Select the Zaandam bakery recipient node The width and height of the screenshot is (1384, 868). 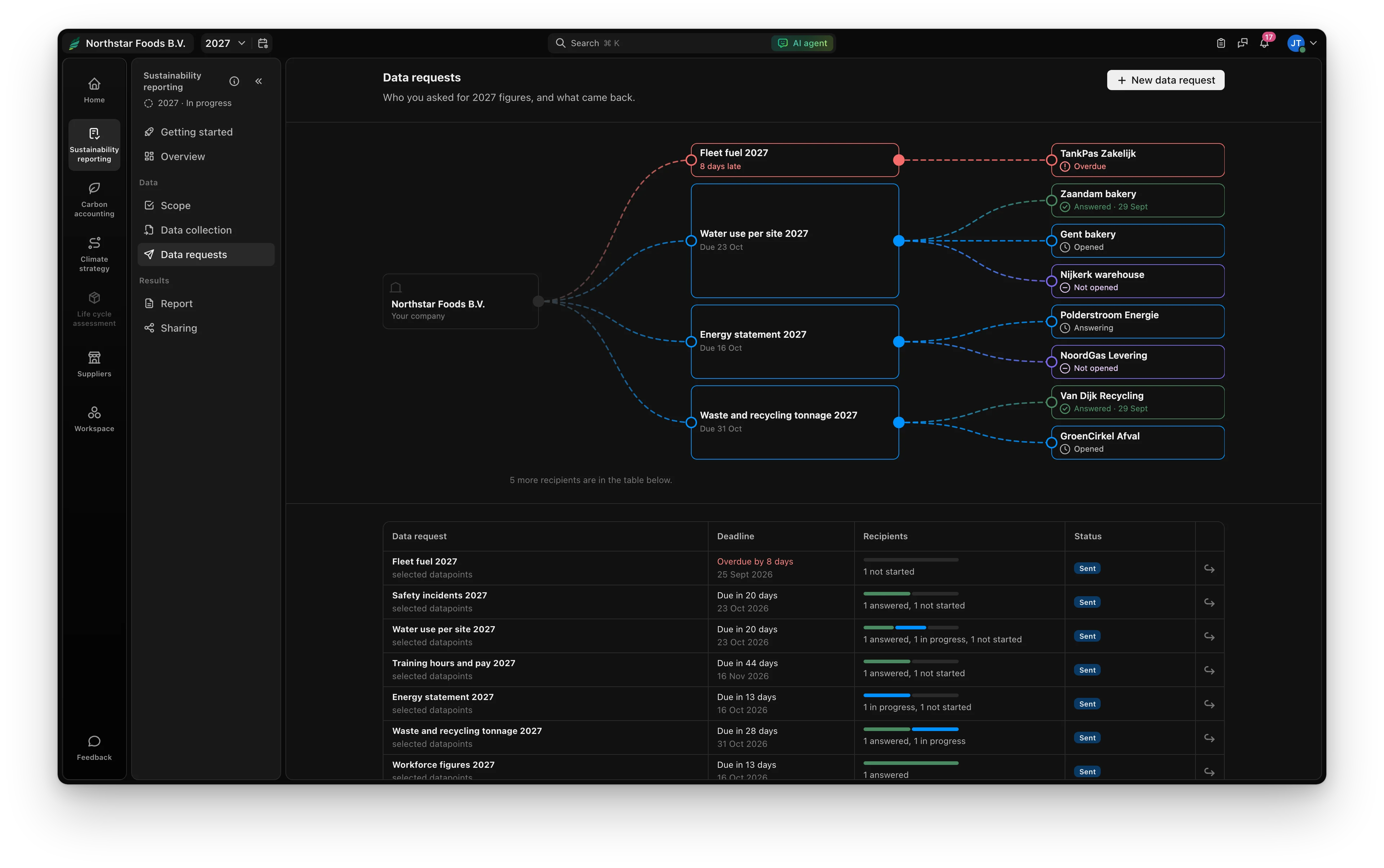[1138, 200]
